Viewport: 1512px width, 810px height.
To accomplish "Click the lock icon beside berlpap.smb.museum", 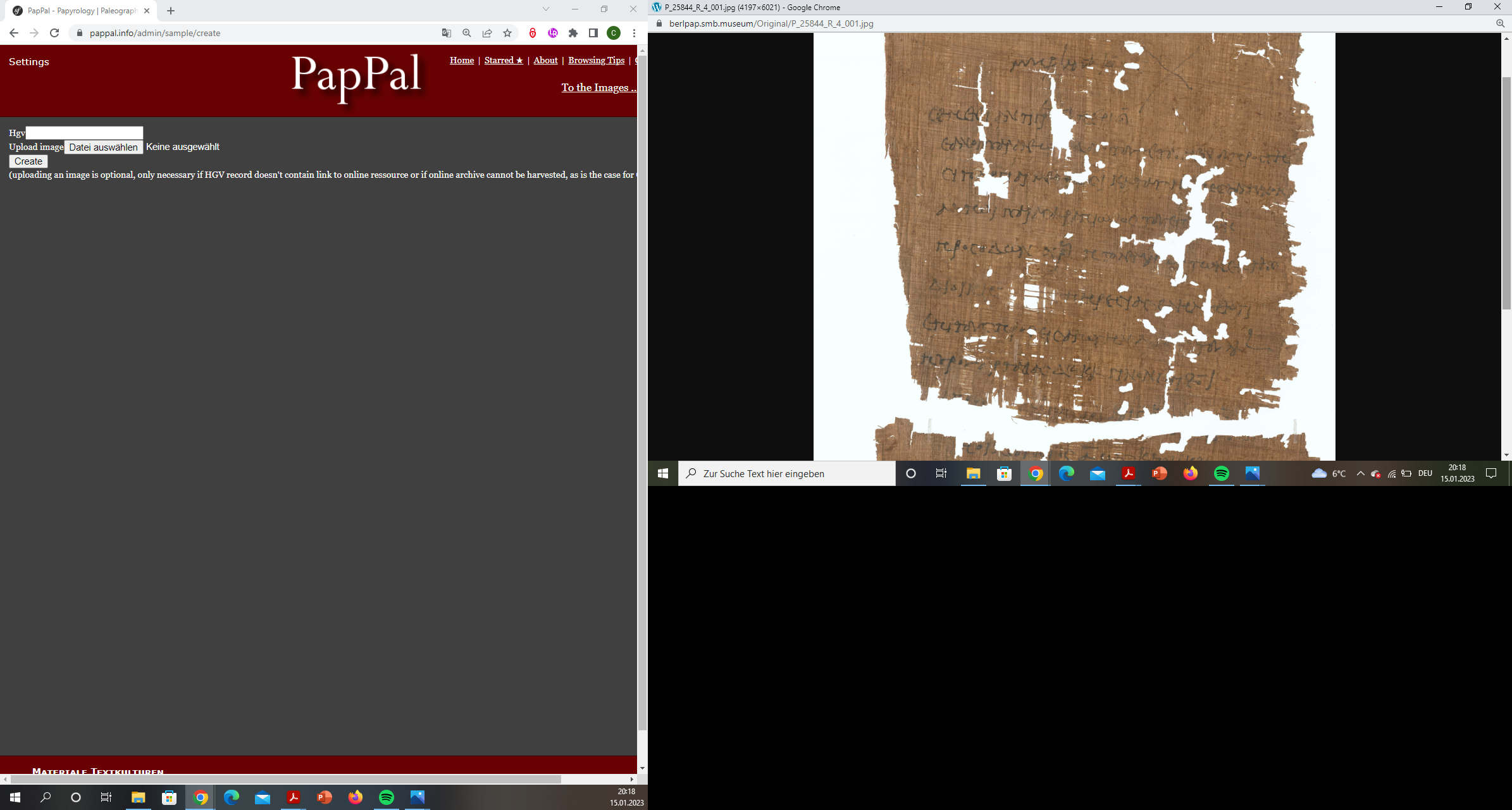I will coord(659,23).
